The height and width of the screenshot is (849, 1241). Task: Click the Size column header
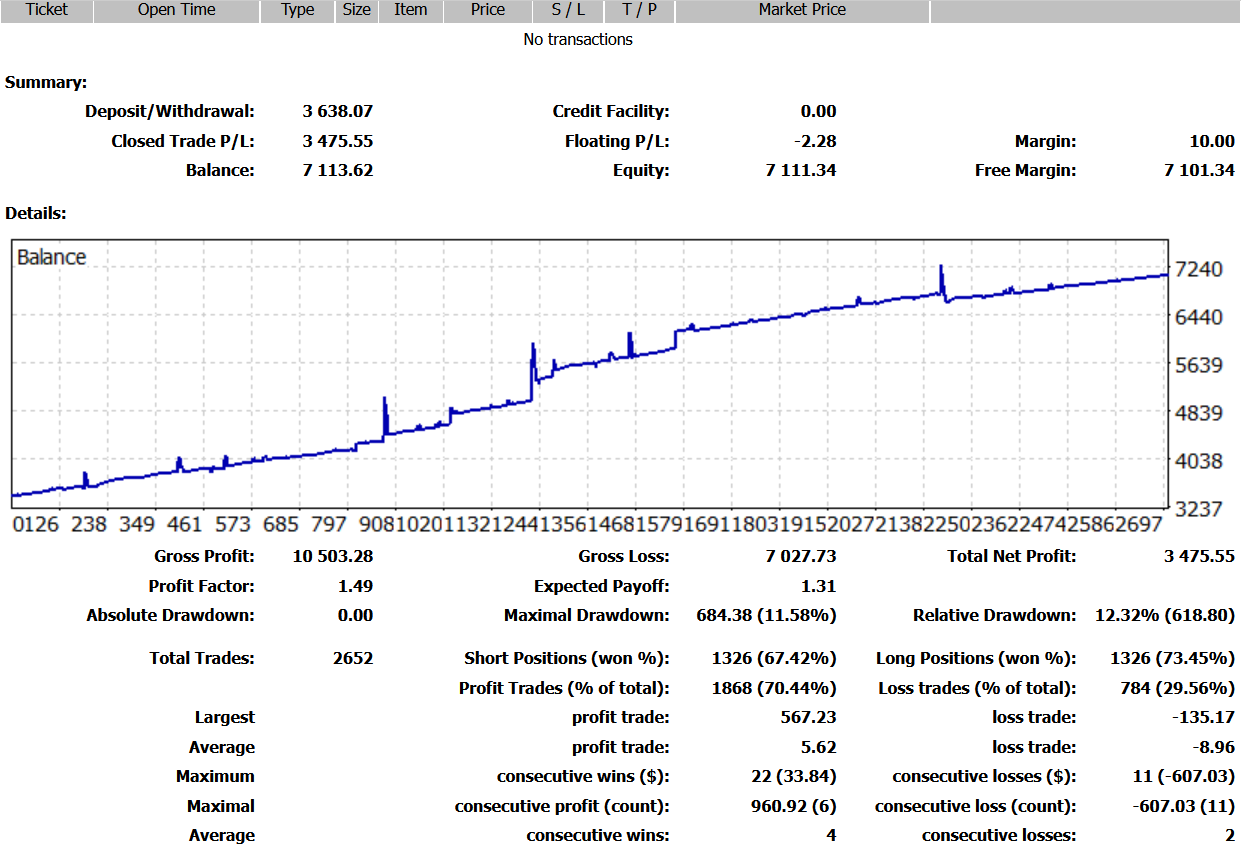point(356,11)
